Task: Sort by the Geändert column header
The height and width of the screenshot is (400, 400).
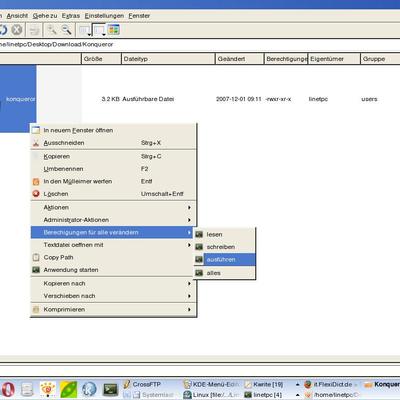Action: 239,59
